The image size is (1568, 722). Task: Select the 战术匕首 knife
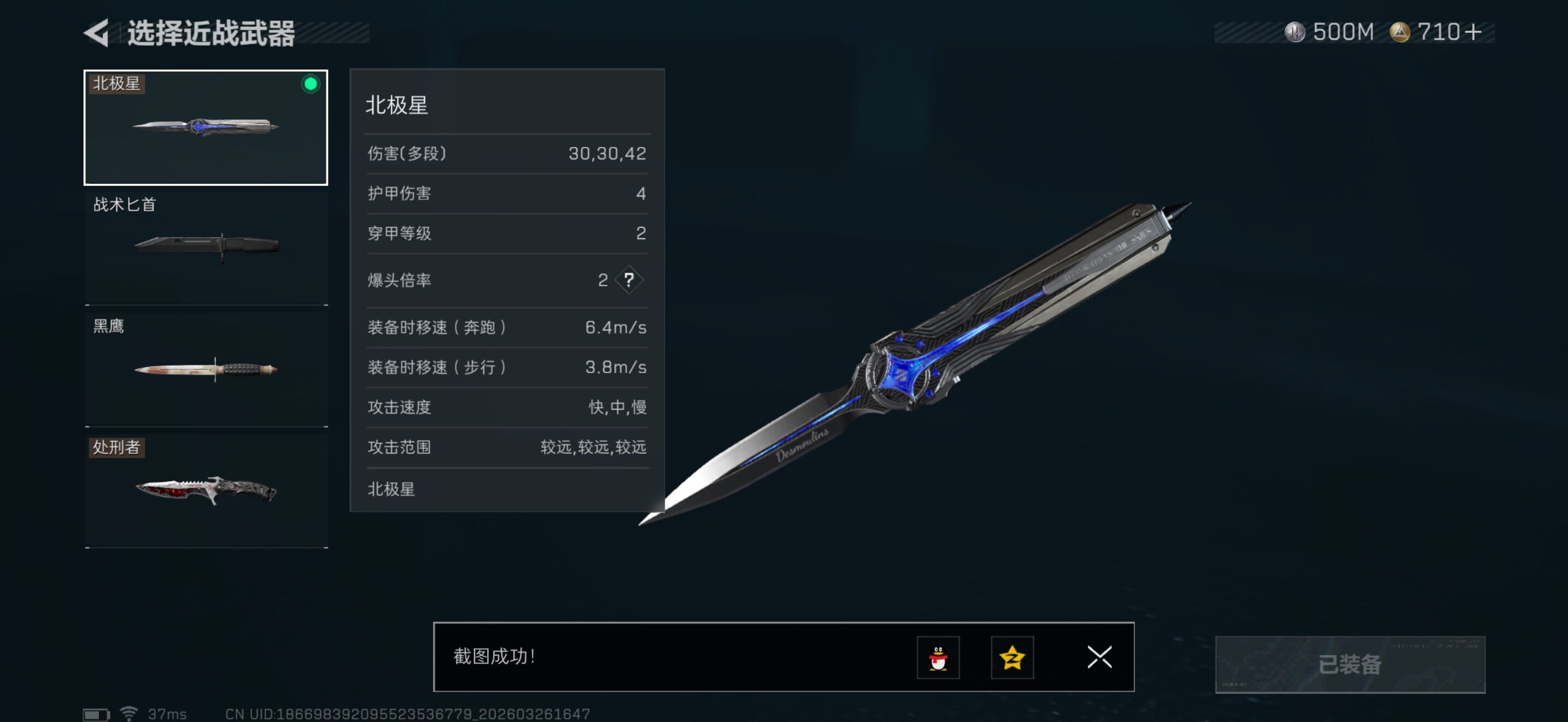pyautogui.click(x=206, y=247)
